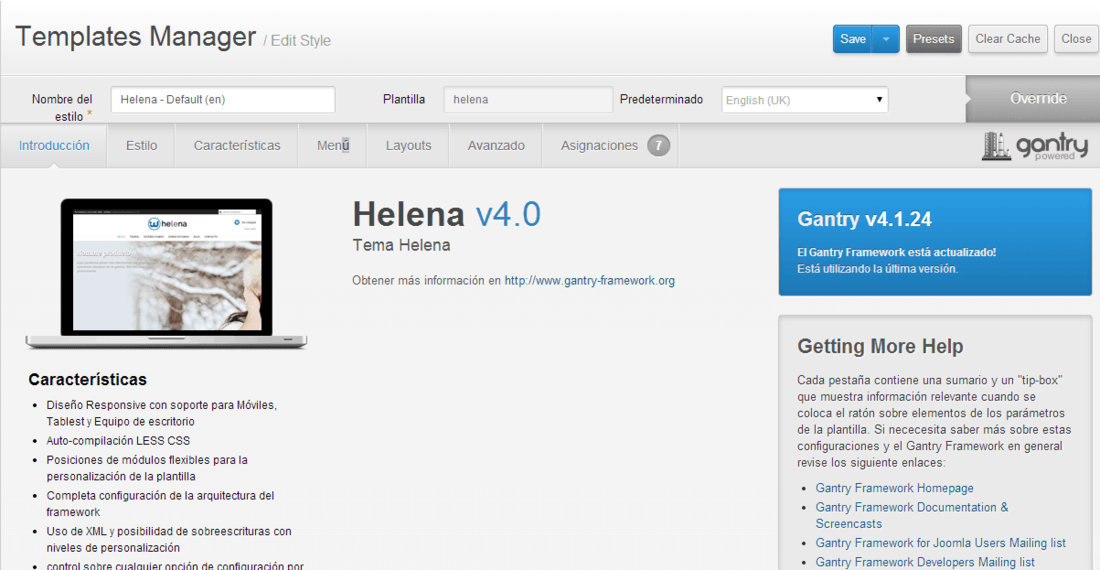Close the template style editor
1100x570 pixels.
point(1075,39)
